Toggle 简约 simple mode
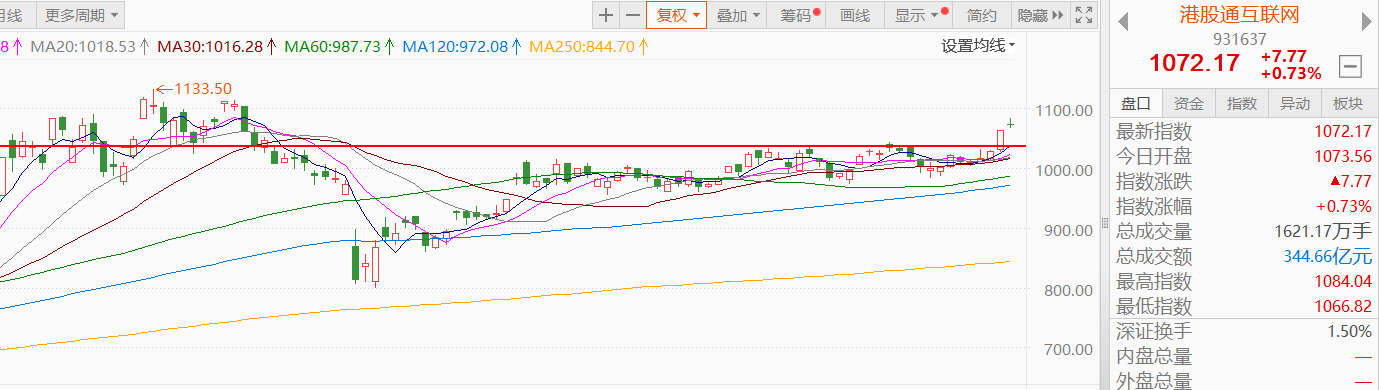 tap(982, 15)
